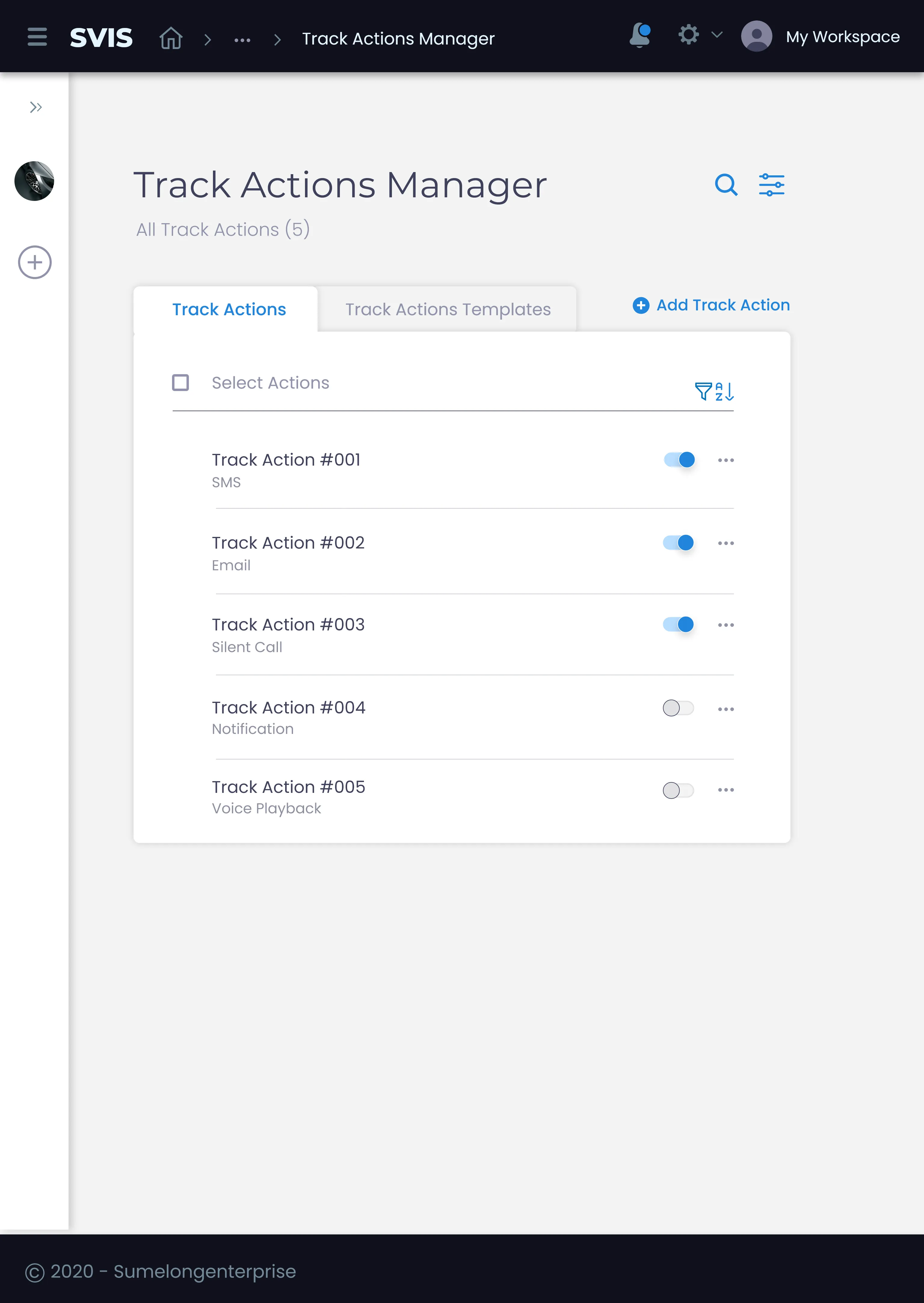Screen dimensions: 924x1303
Task: Click the Voice Playback type label
Action: tap(266, 809)
